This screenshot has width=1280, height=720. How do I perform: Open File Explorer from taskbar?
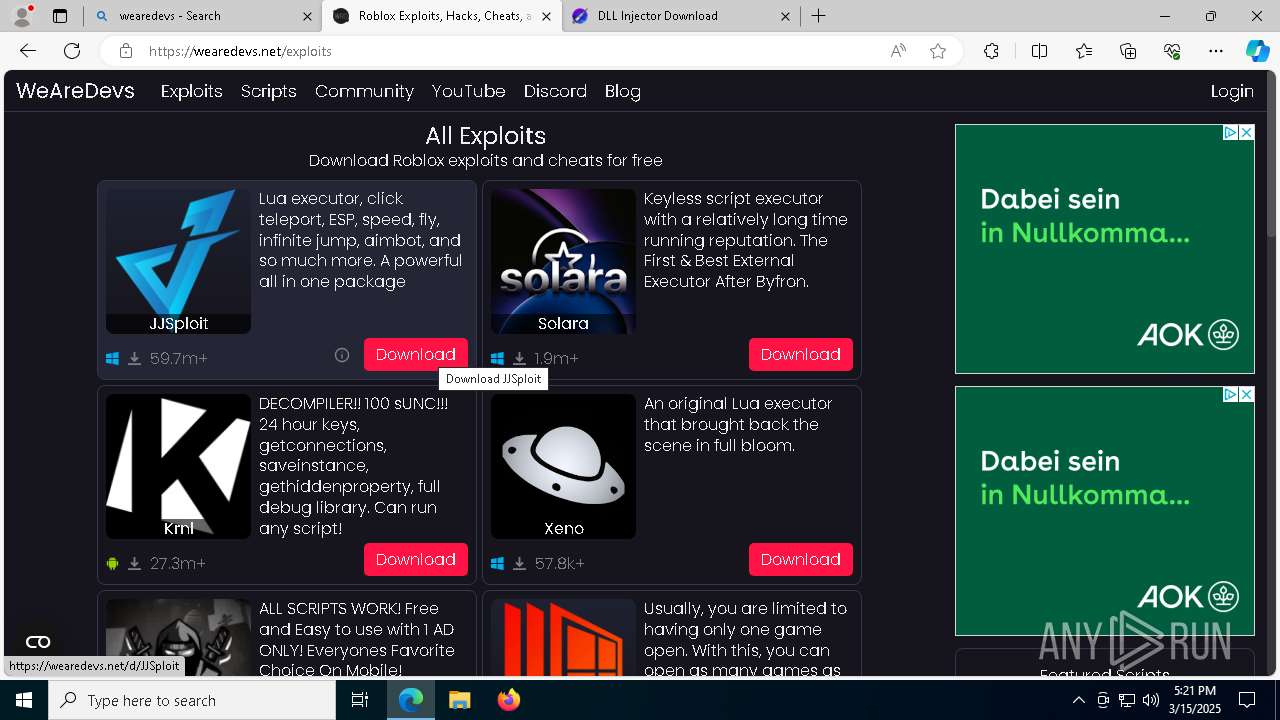[x=459, y=700]
